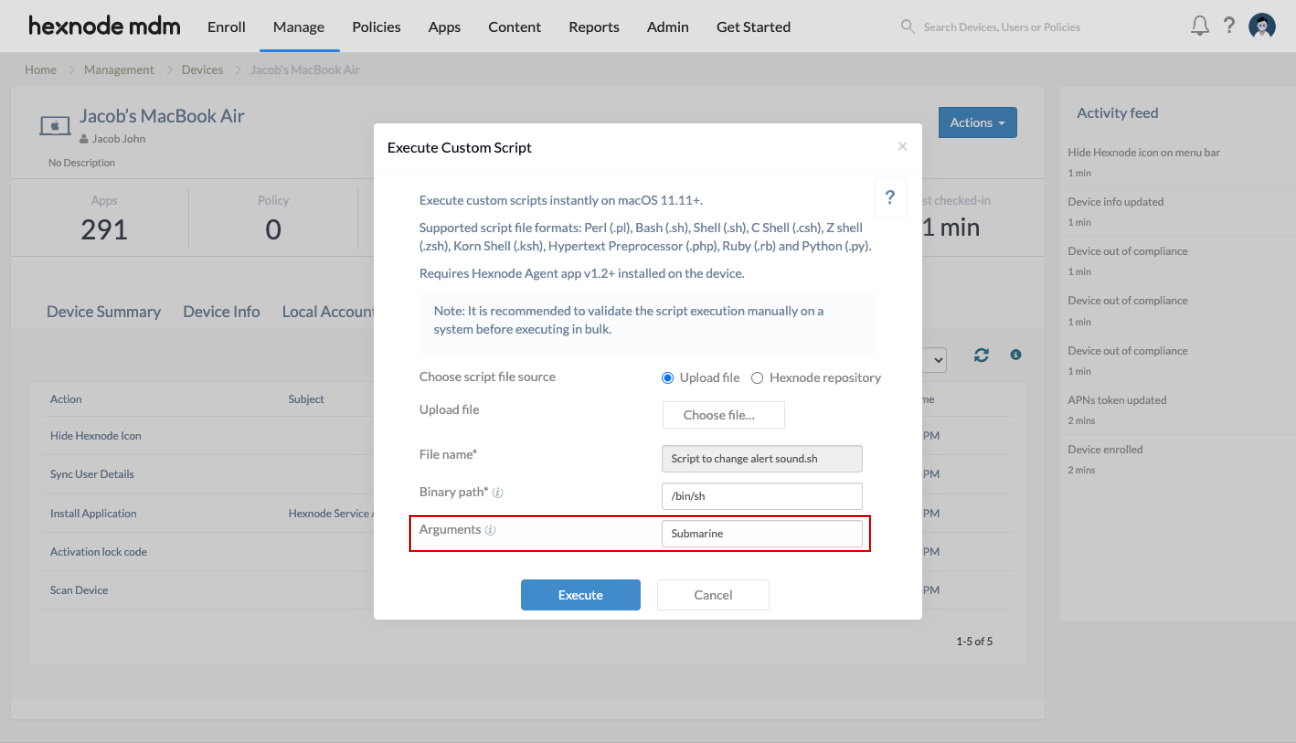Open the dialog help question mark button
Image resolution: width=1296 pixels, height=743 pixels.
pos(890,197)
